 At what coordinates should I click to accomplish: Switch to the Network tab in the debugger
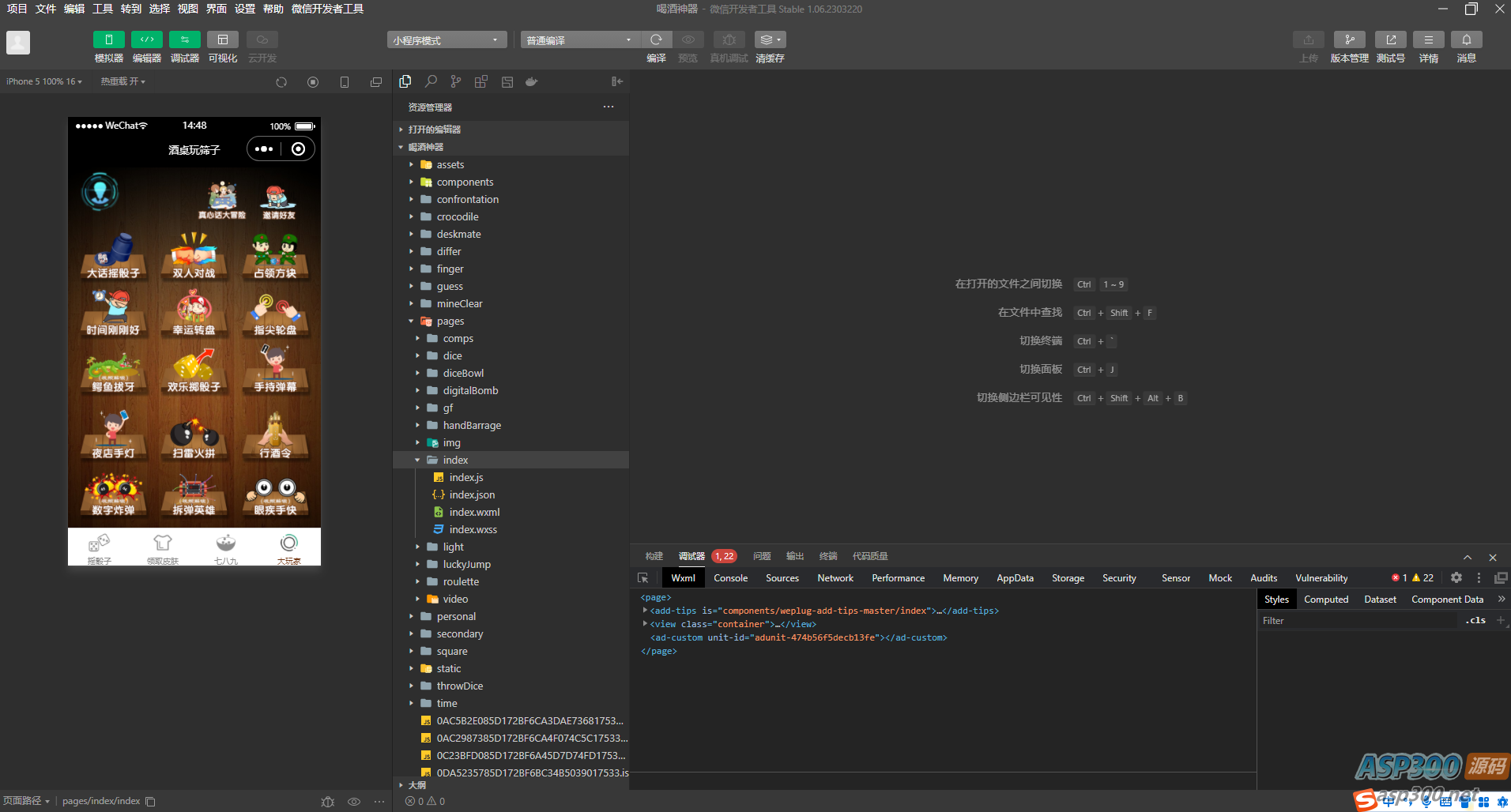pos(835,578)
